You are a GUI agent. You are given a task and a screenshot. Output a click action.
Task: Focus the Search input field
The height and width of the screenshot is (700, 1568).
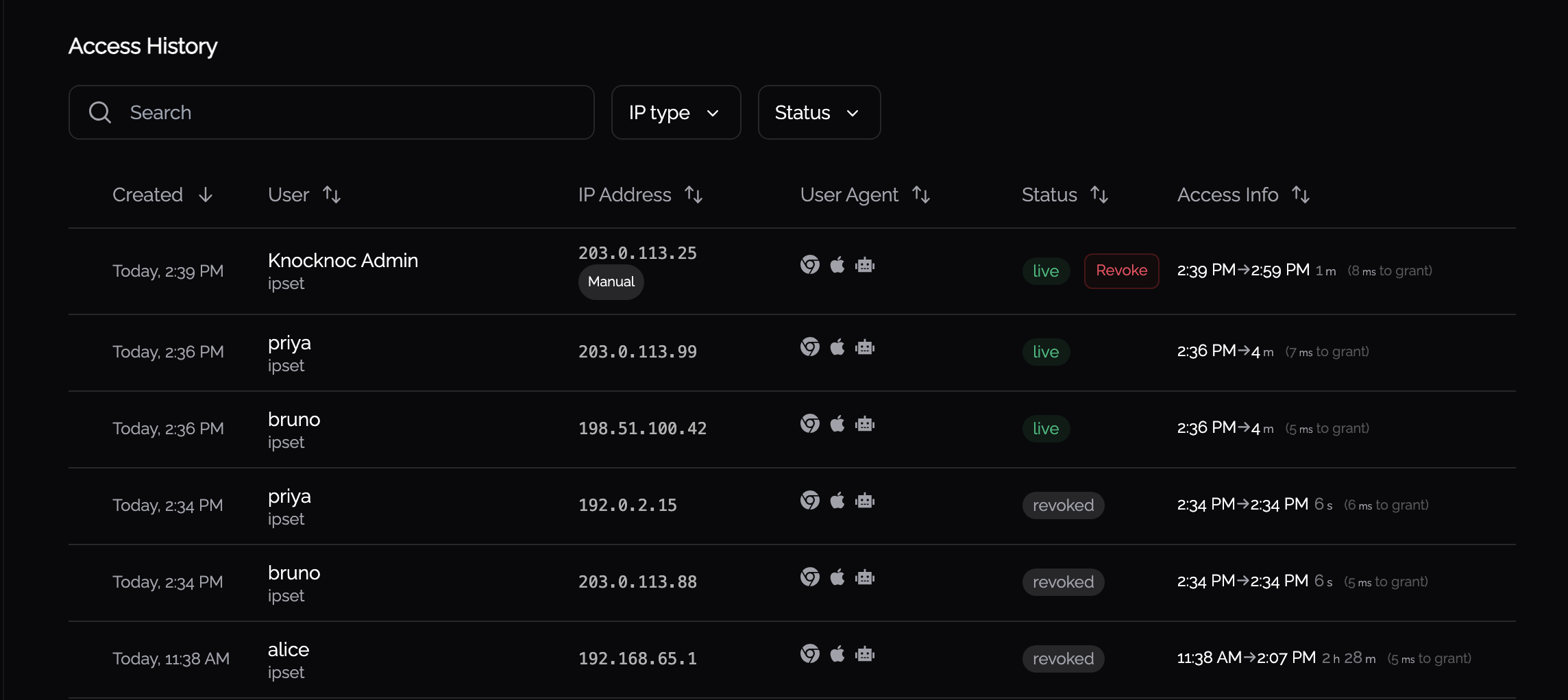click(331, 112)
